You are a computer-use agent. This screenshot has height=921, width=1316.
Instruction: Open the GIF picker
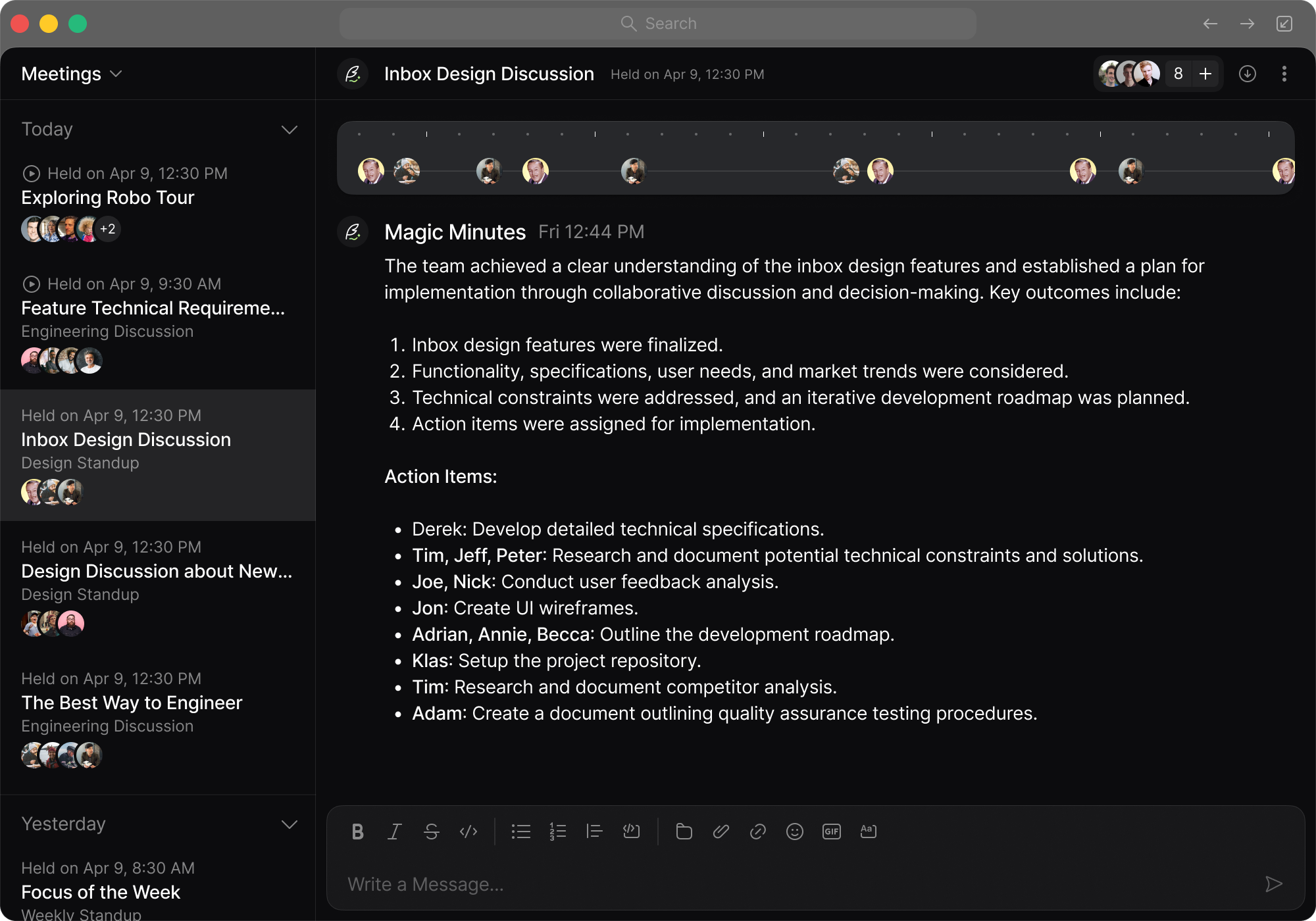831,832
